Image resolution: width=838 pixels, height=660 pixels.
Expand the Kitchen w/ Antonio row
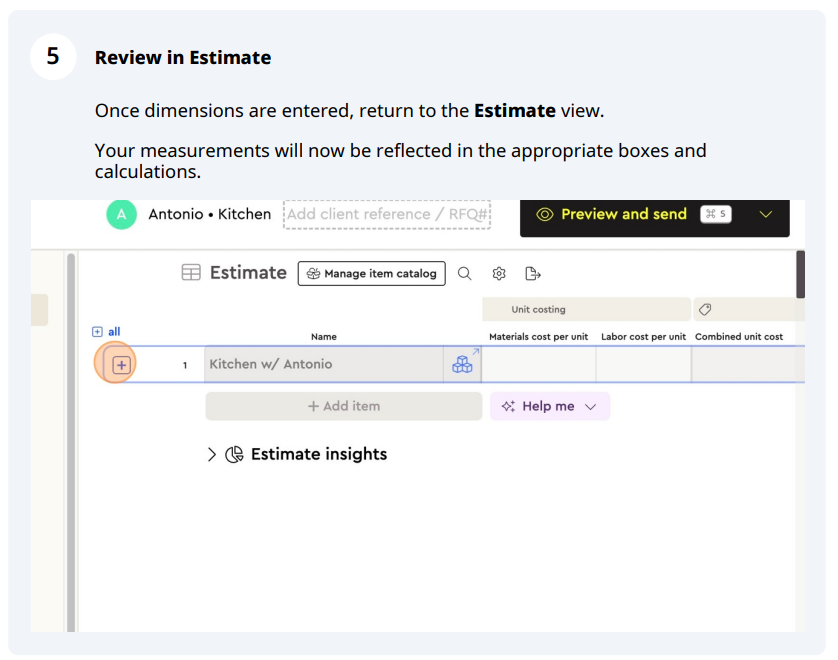pos(121,365)
